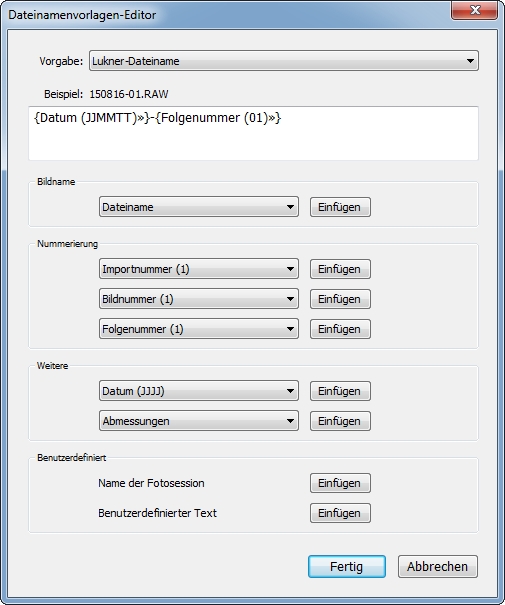The width and height of the screenshot is (505, 605).
Task: Expand the Dateiname dropdown under Bildname
Action: [x=199, y=207]
